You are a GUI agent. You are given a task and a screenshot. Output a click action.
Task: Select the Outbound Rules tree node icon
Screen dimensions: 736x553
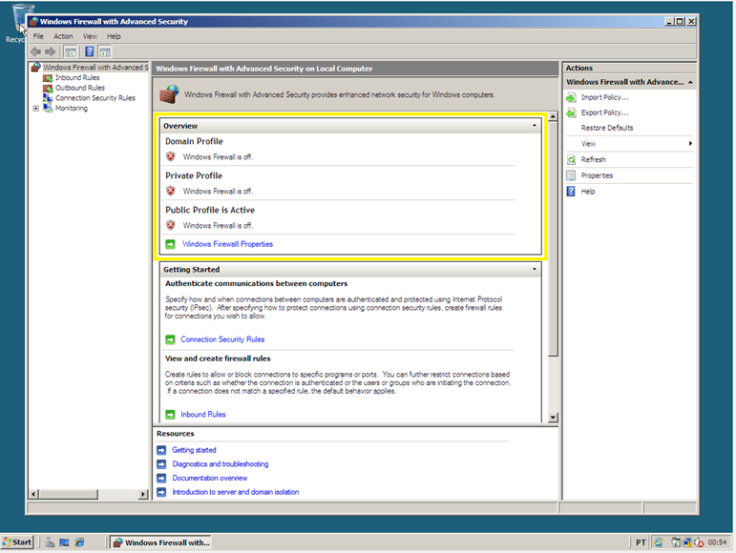pos(48,88)
